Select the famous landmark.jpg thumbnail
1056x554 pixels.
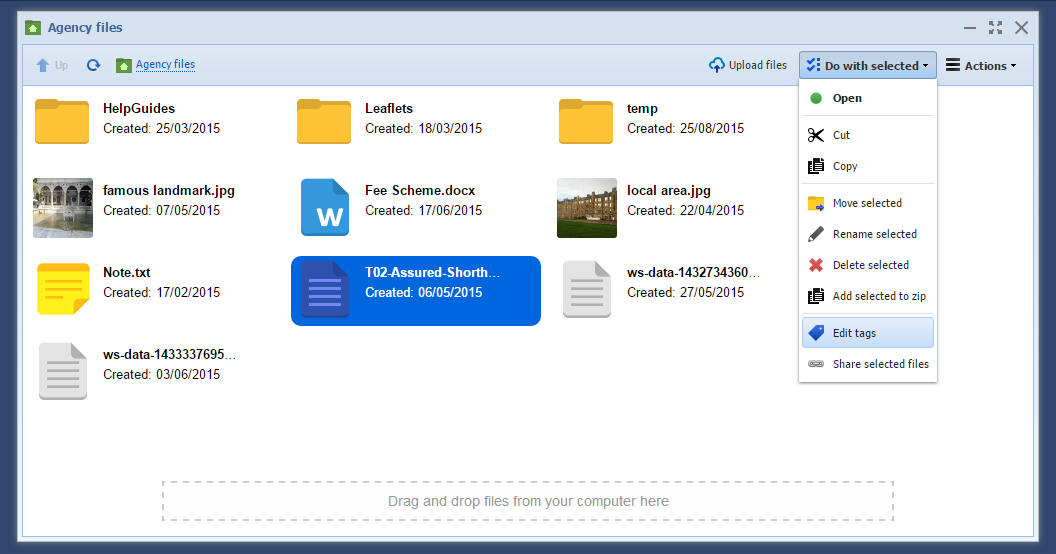point(63,208)
